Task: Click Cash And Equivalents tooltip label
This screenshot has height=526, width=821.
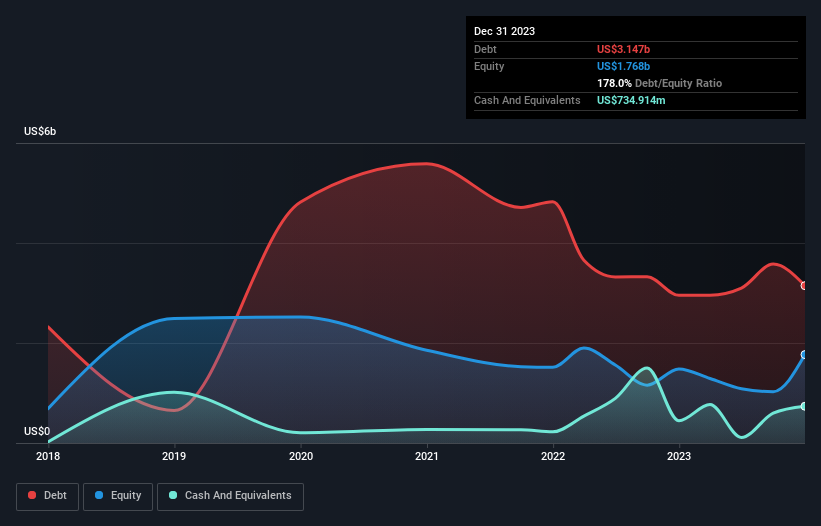Action: pyautogui.click(x=527, y=100)
